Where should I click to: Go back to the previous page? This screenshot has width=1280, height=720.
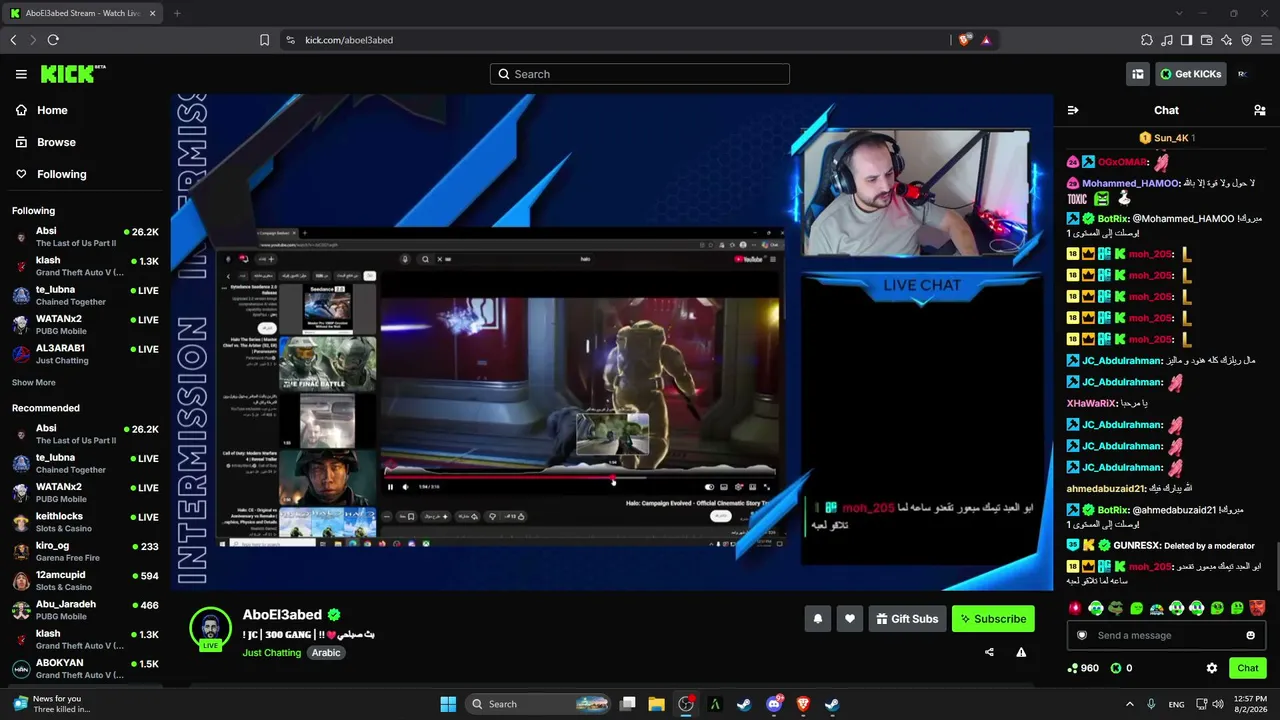pyautogui.click(x=13, y=40)
